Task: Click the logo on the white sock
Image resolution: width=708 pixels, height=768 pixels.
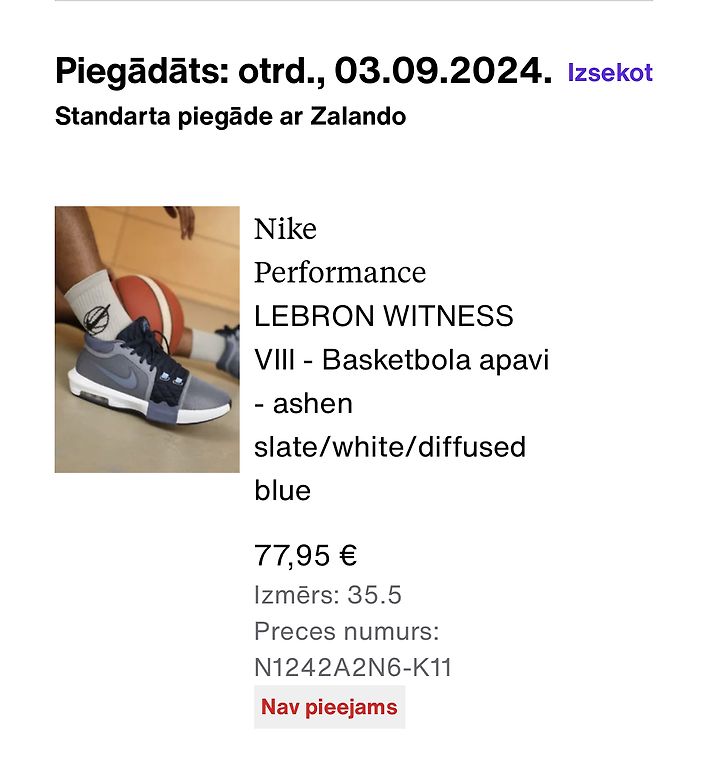Action: click(x=96, y=318)
